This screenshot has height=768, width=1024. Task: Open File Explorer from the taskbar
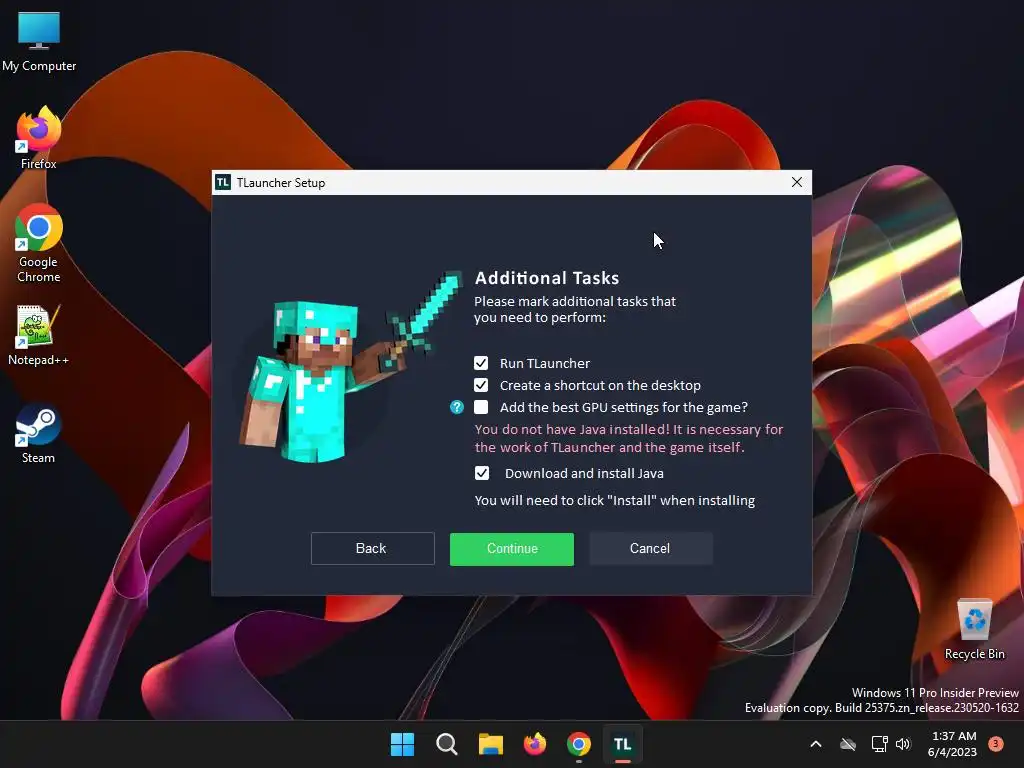coord(490,744)
